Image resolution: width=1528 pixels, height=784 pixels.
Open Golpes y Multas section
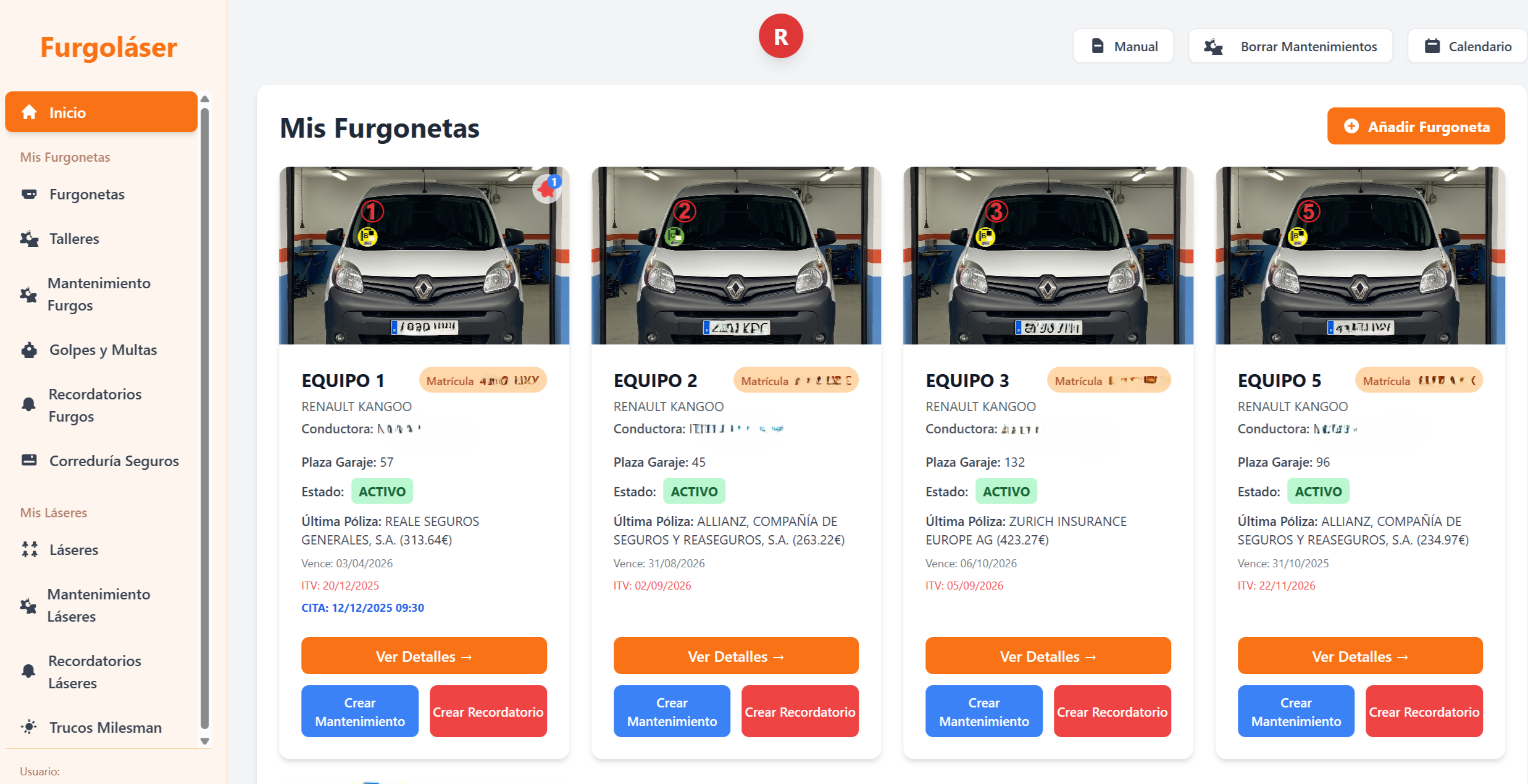[x=102, y=350]
